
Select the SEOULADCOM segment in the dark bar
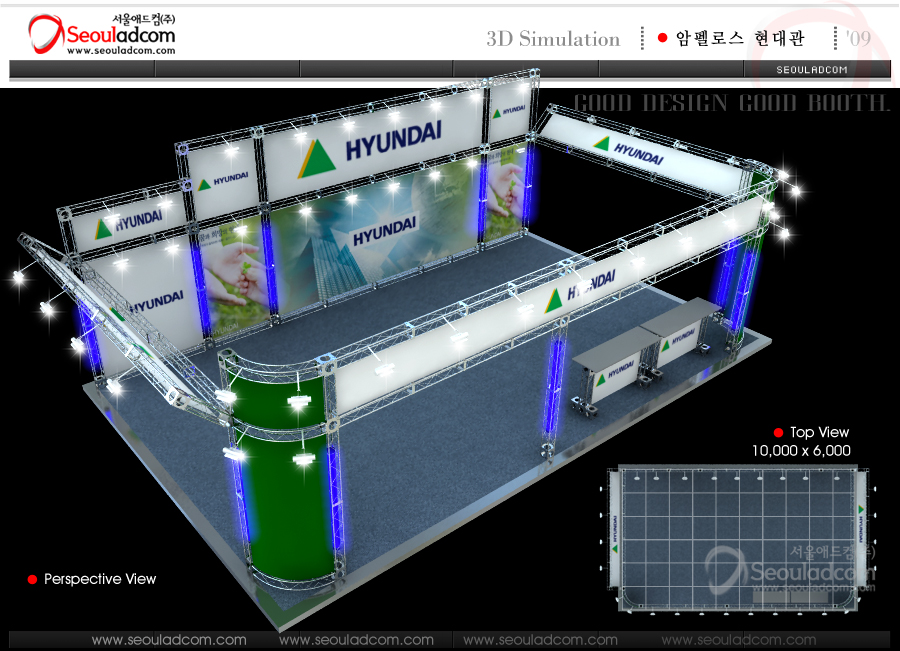pos(812,69)
